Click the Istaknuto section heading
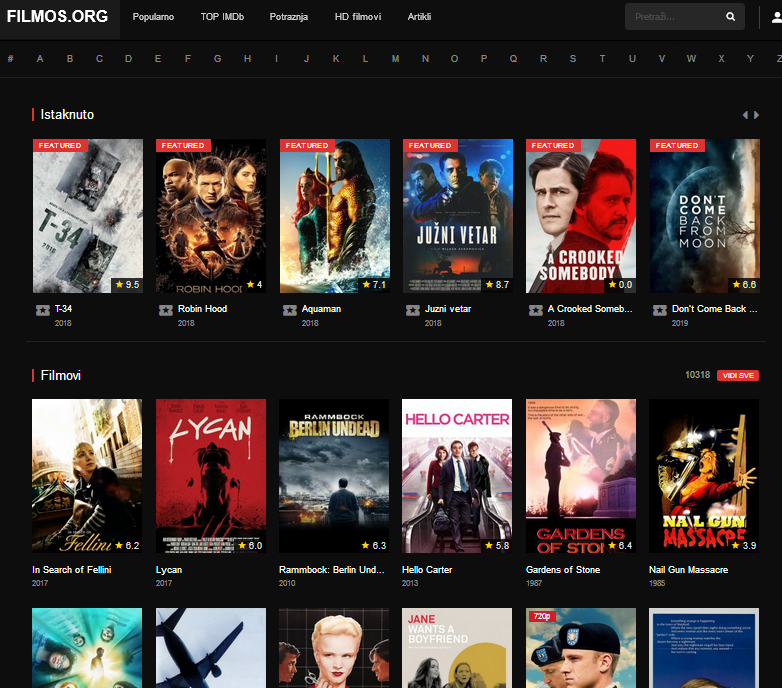This screenshot has height=688, width=782. 67,115
